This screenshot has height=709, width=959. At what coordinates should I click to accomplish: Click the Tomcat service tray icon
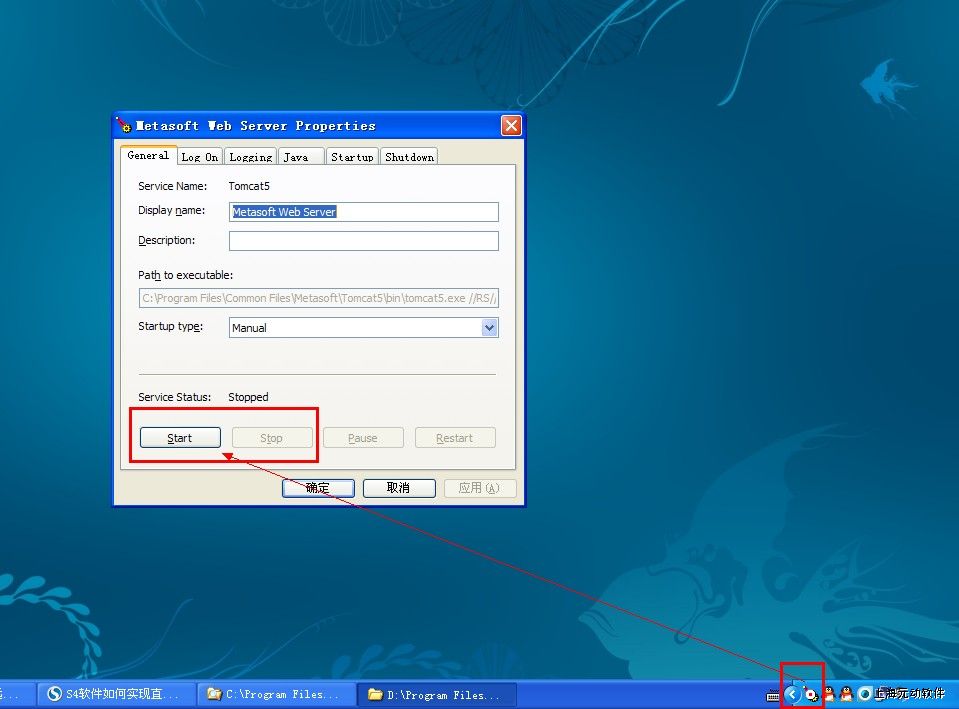[811, 694]
